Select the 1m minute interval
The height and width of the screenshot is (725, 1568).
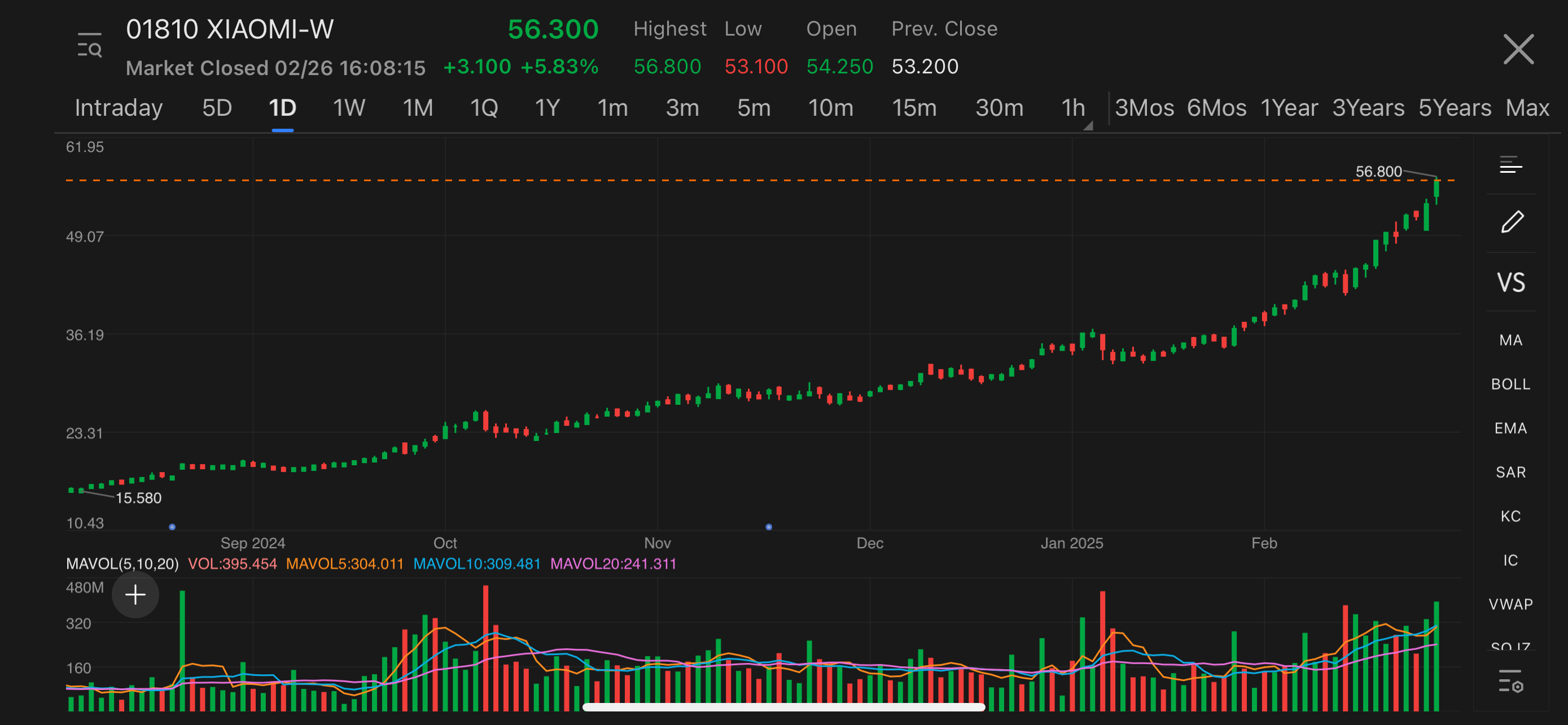pos(612,108)
